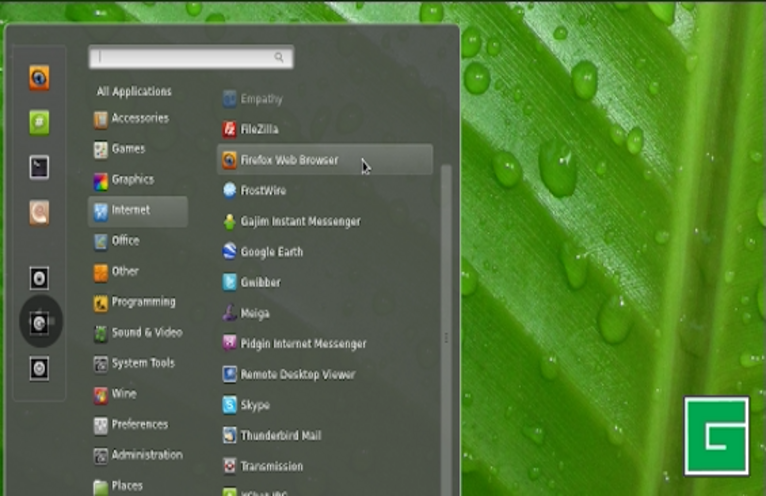Open the Transmission torrent client
This screenshot has height=496, width=766.
pos(270,466)
